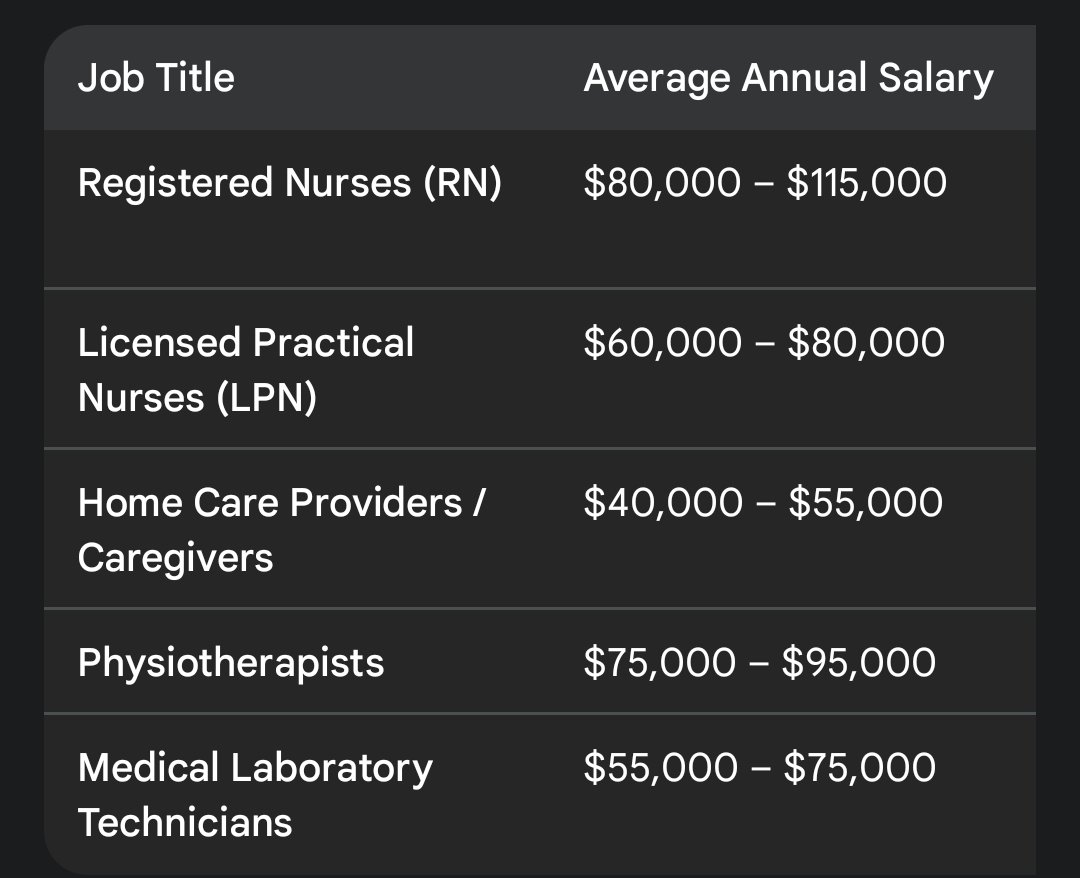Click Home Care Providers / Caregivers cell
Image resolution: width=1080 pixels, height=878 pixels.
coord(281,529)
